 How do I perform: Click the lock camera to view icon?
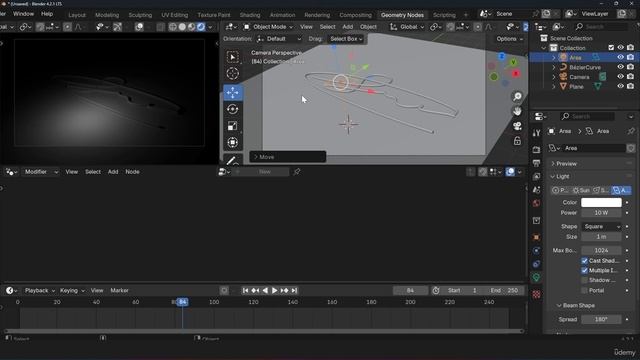(x=517, y=141)
